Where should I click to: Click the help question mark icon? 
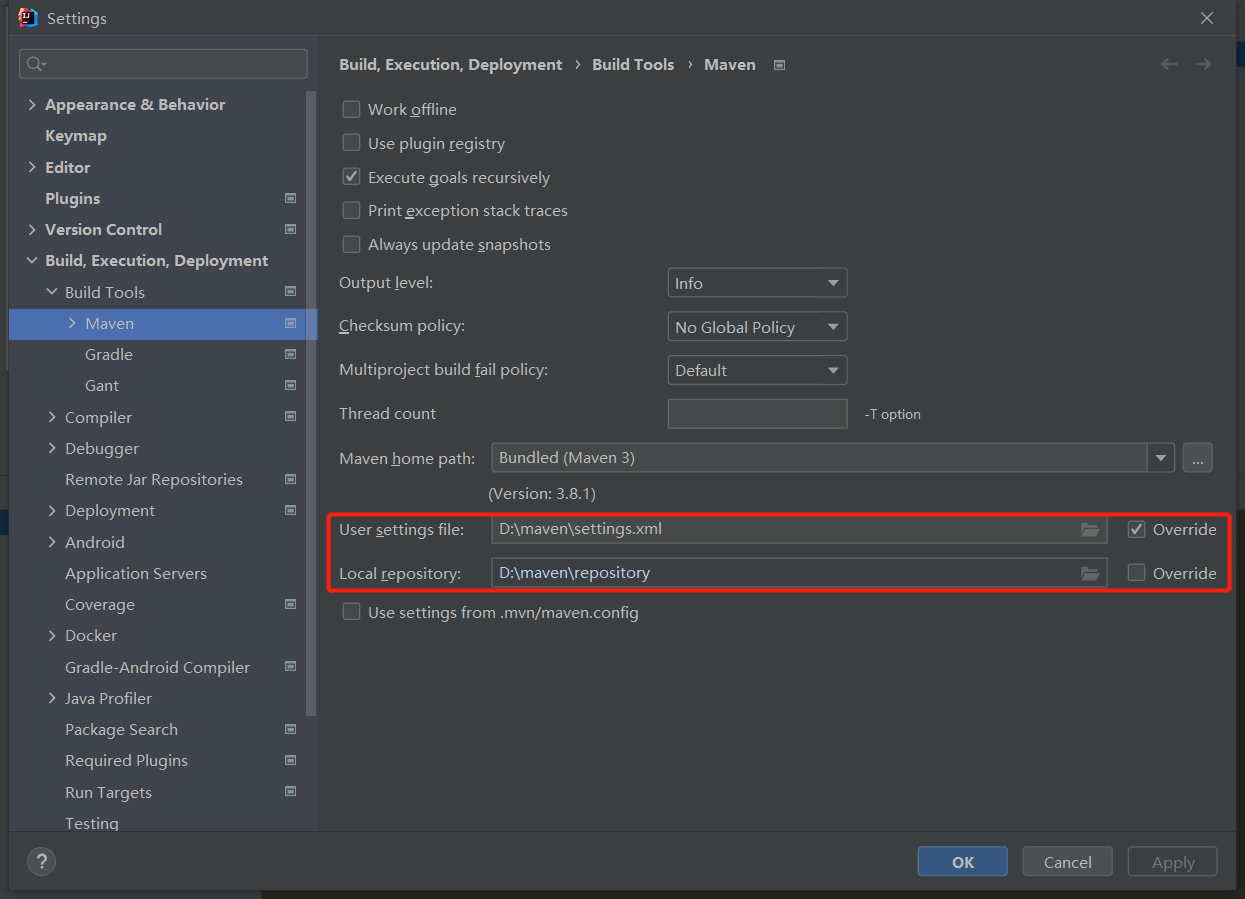pyautogui.click(x=41, y=861)
